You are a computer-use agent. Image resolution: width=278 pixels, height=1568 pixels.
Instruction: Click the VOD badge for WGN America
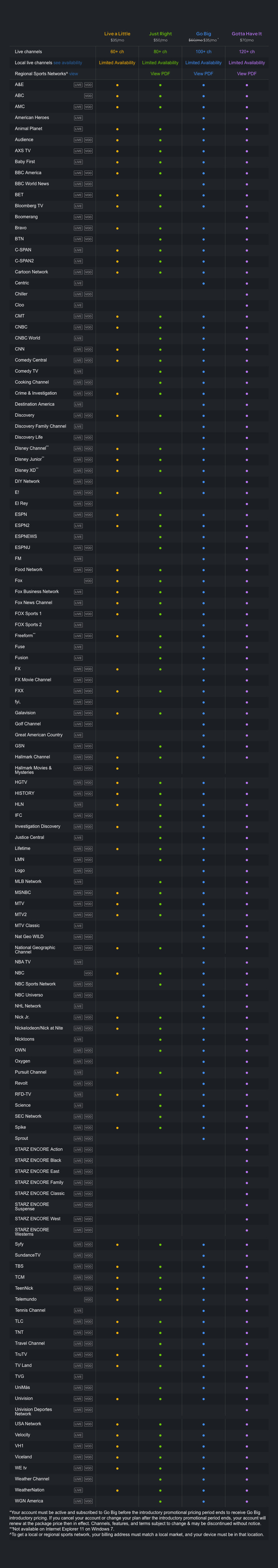[x=88, y=1500]
